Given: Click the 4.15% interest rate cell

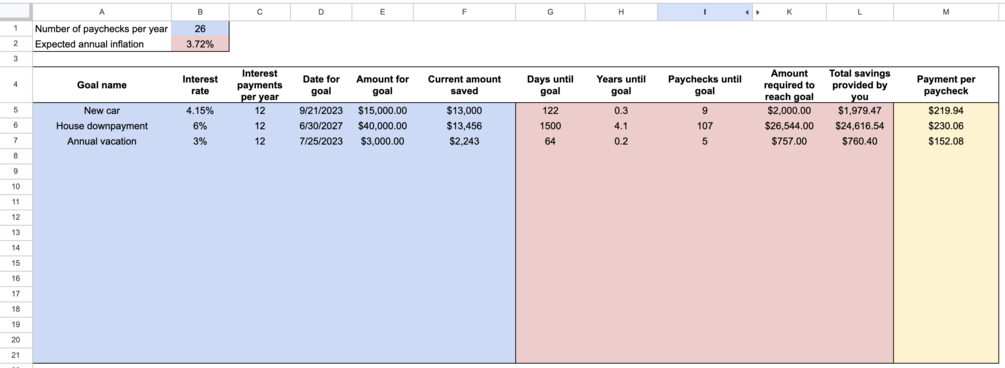Looking at the screenshot, I should 200,110.
